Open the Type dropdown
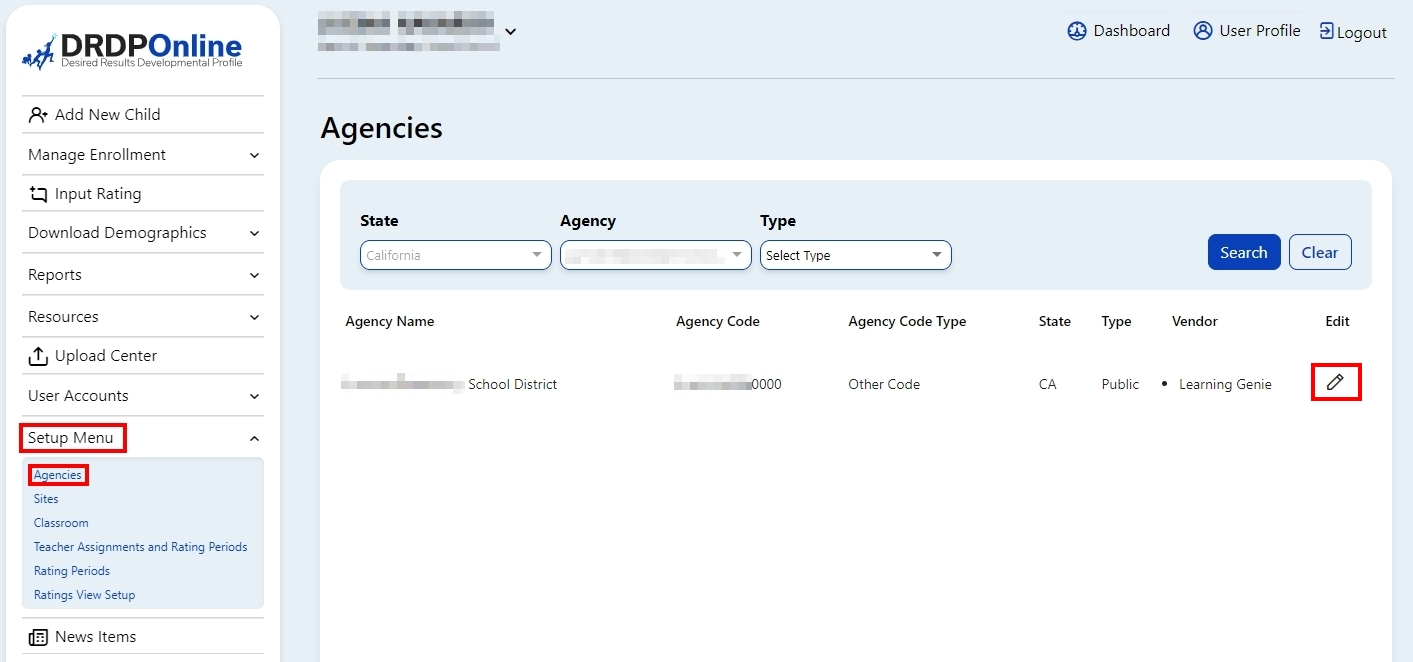The image size is (1413, 662). (x=855, y=255)
